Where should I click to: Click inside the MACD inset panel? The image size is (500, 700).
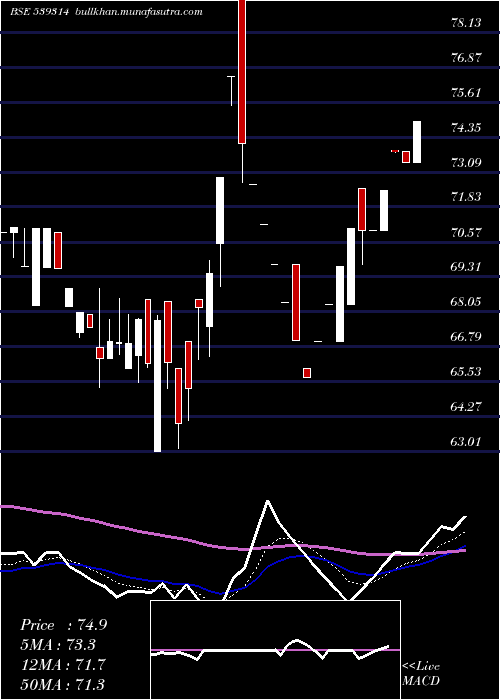275,650
